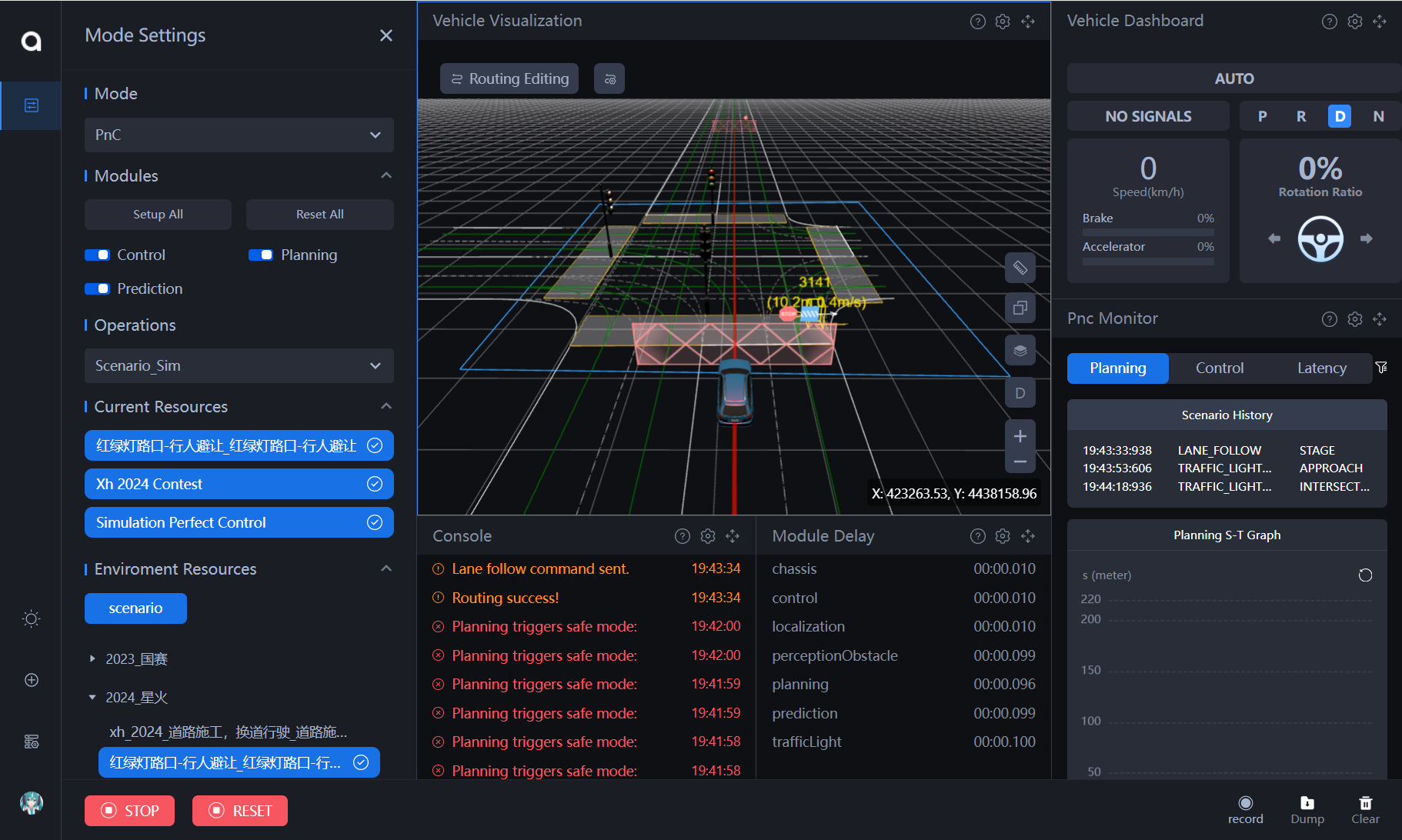
Task: Refresh the Planning S-T Graph
Action: [x=1365, y=575]
